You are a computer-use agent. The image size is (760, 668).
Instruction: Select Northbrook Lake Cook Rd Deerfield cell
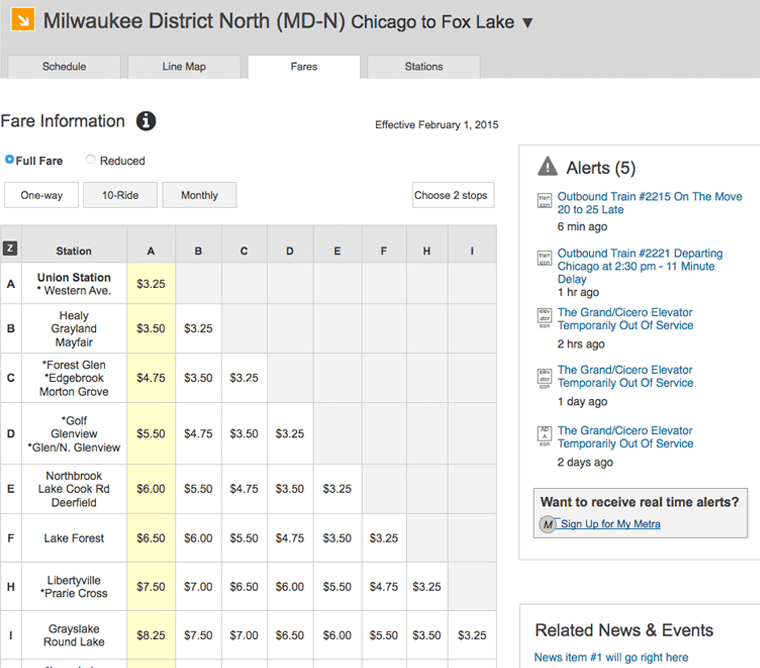[74, 489]
